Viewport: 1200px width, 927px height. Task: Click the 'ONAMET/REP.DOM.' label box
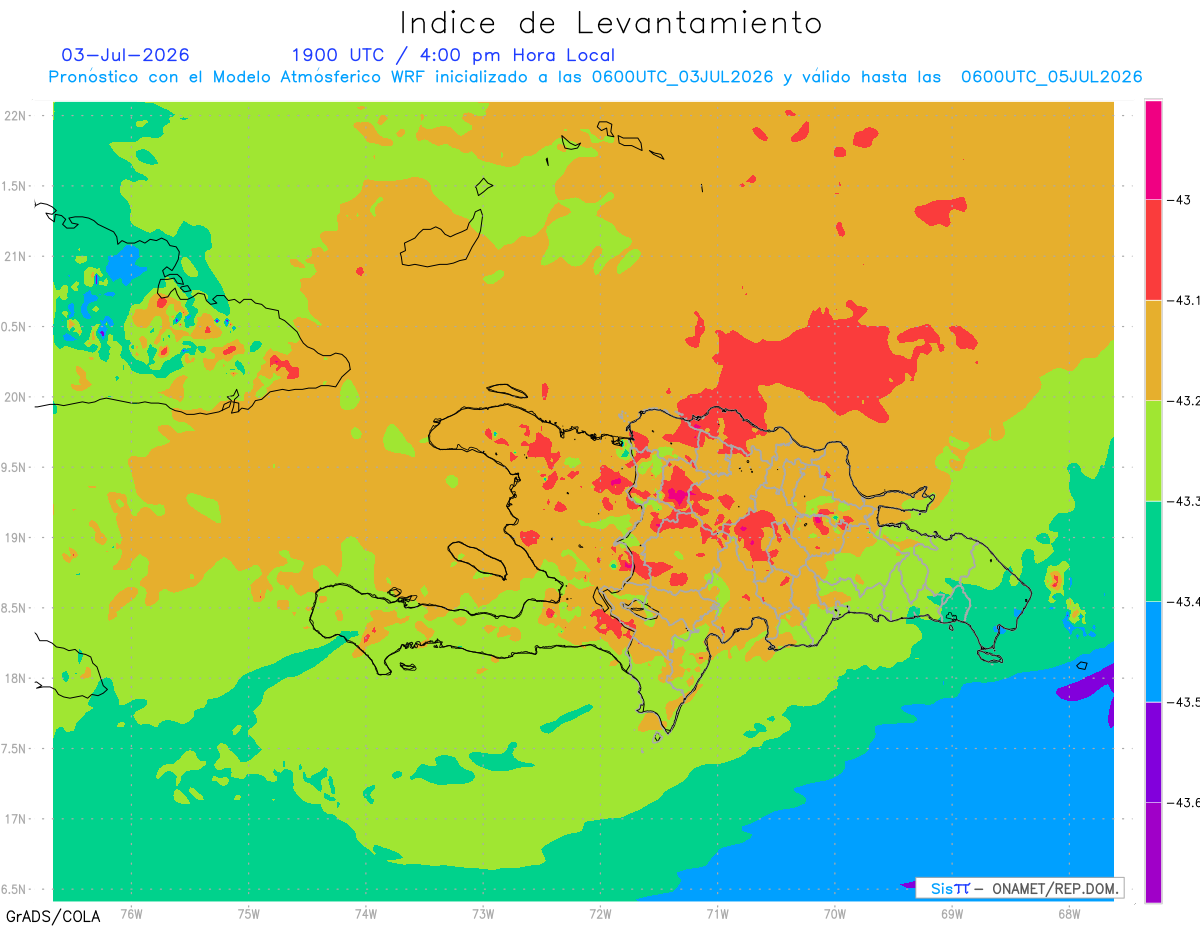1019,888
